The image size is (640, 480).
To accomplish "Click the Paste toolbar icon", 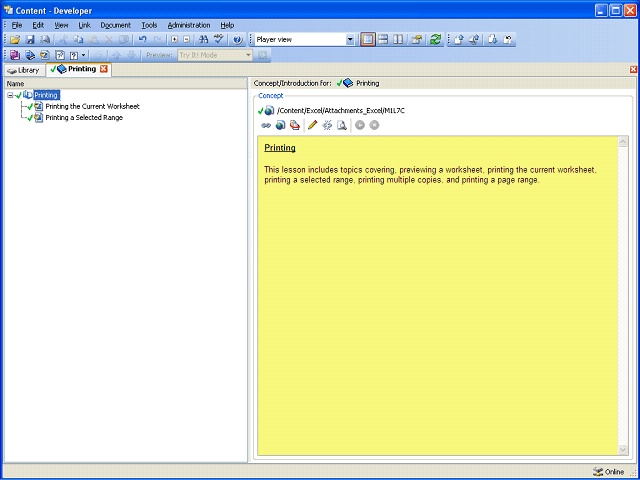I will [x=93, y=40].
